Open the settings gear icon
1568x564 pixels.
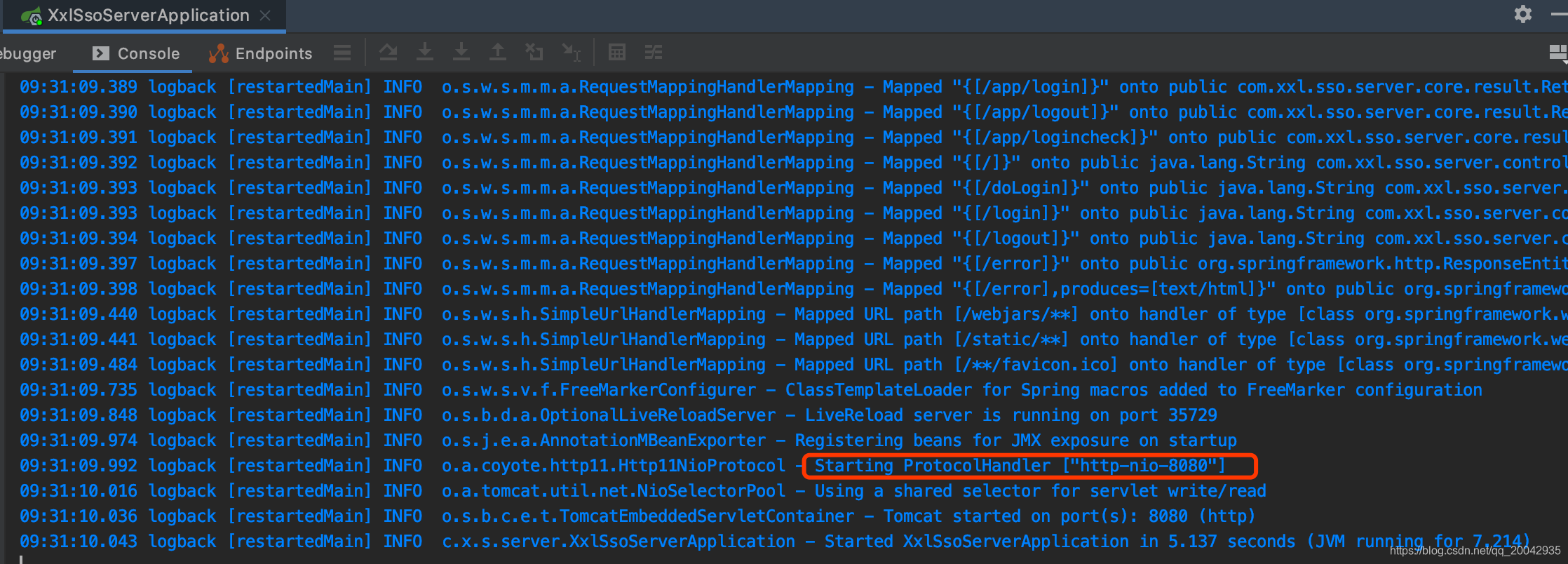[1523, 14]
